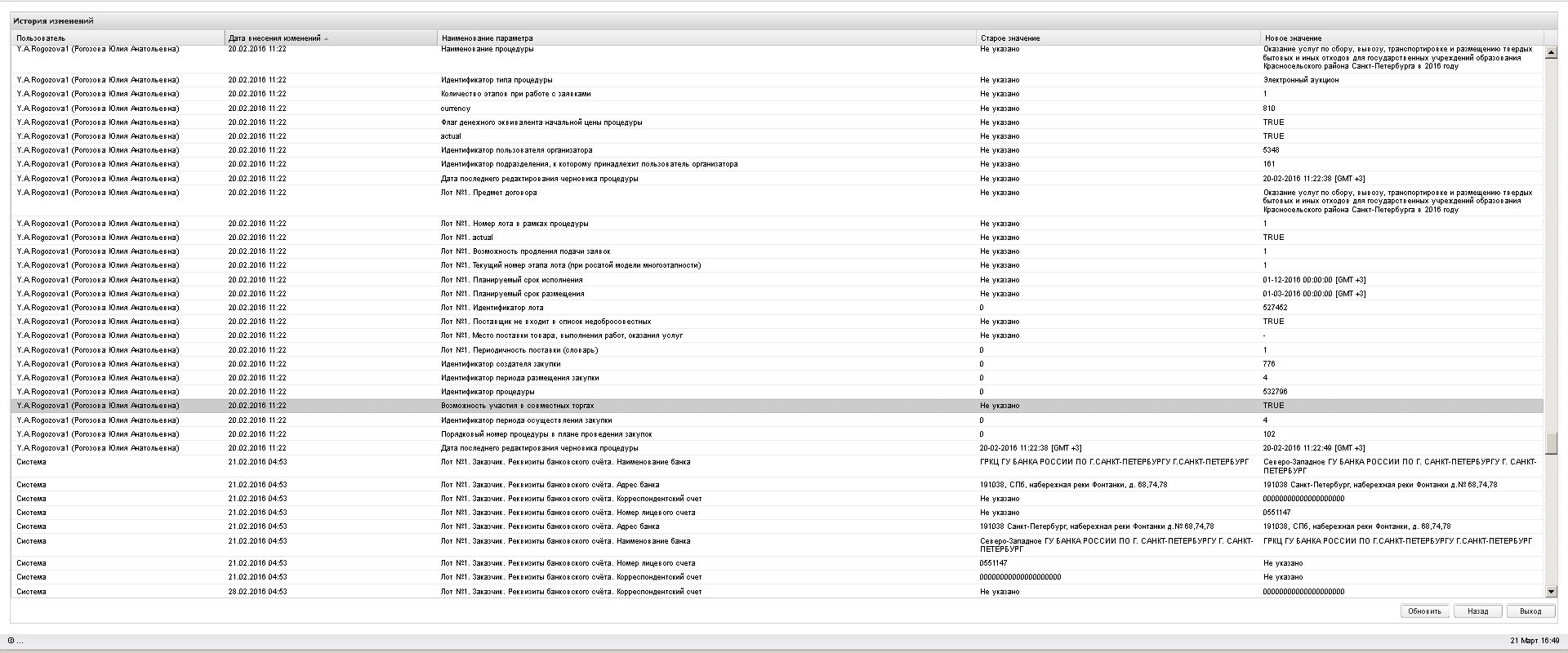The image size is (1568, 653).
Task: Click the Назад button
Action: coord(1477,611)
